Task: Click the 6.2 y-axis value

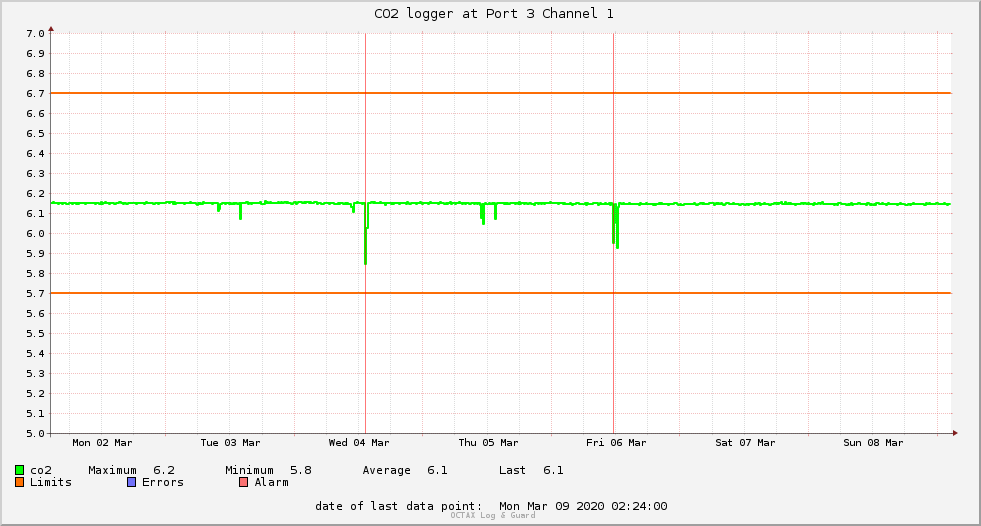Action: coord(35,194)
